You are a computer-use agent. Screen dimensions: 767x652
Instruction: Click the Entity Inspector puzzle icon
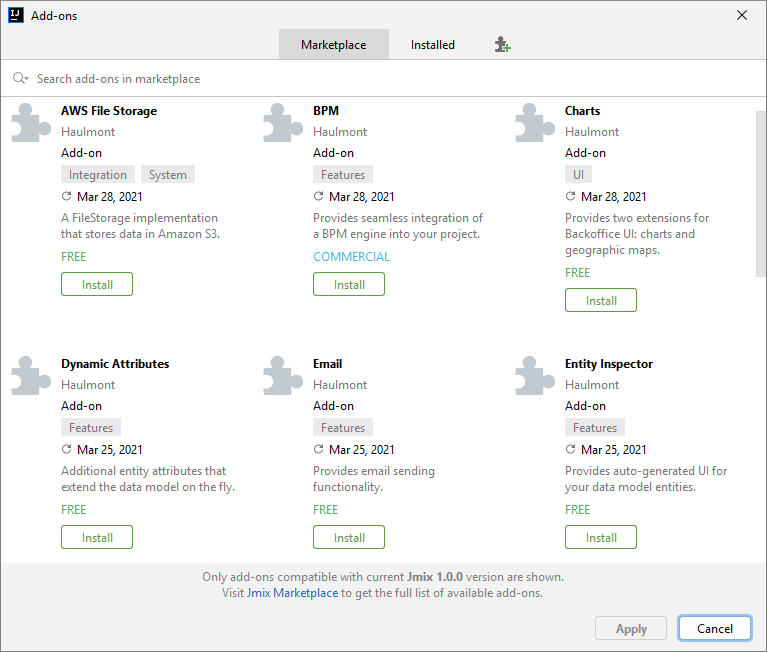pyautogui.click(x=534, y=375)
